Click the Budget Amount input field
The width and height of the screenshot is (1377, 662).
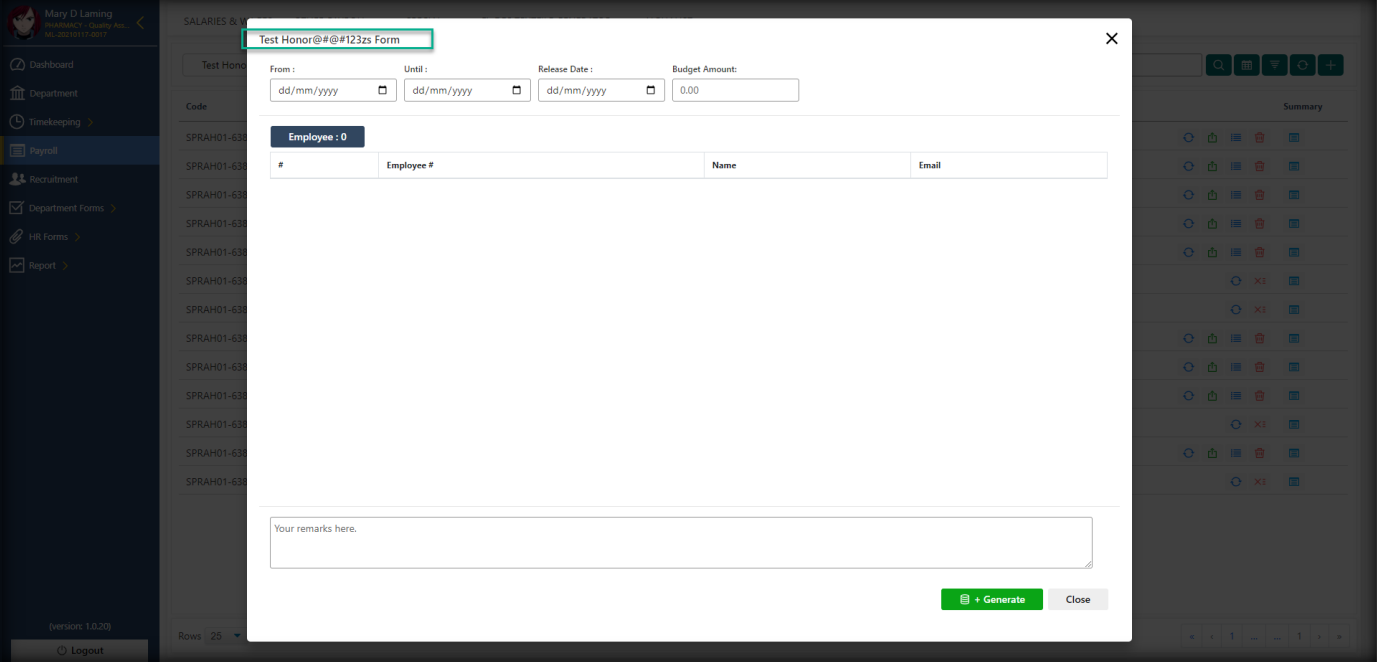point(735,90)
